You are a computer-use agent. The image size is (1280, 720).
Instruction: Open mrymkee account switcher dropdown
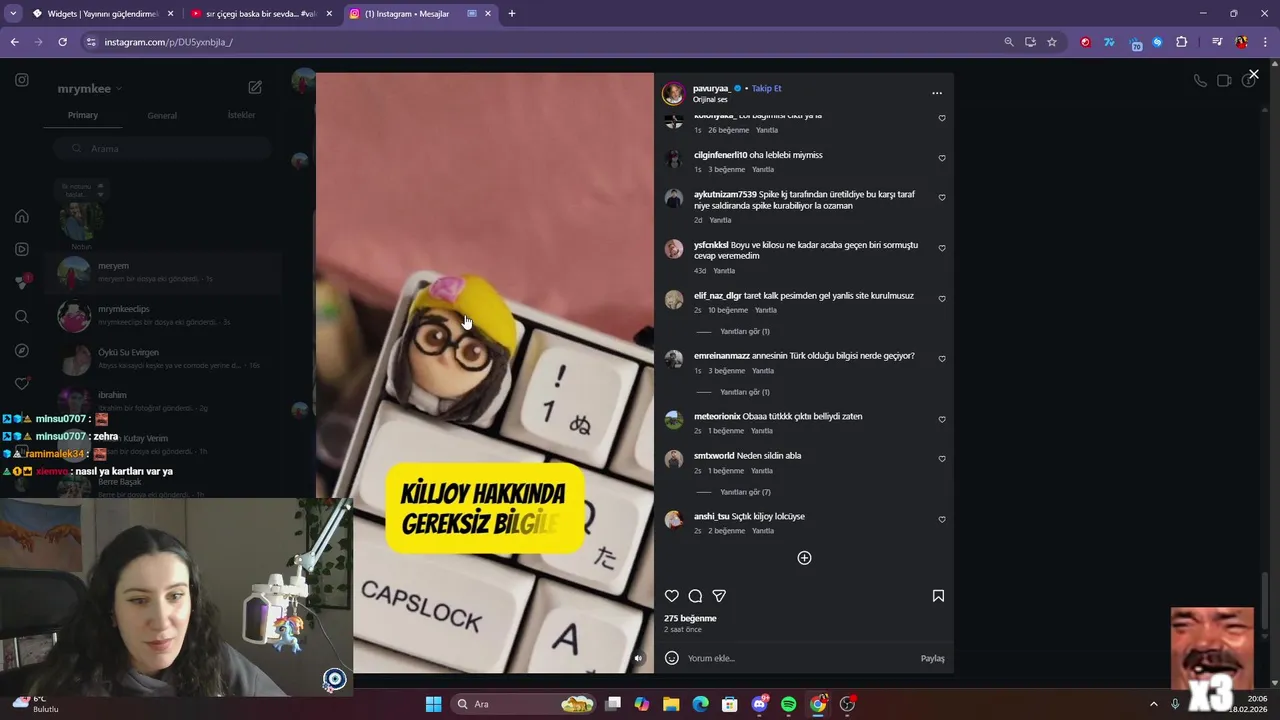point(90,88)
